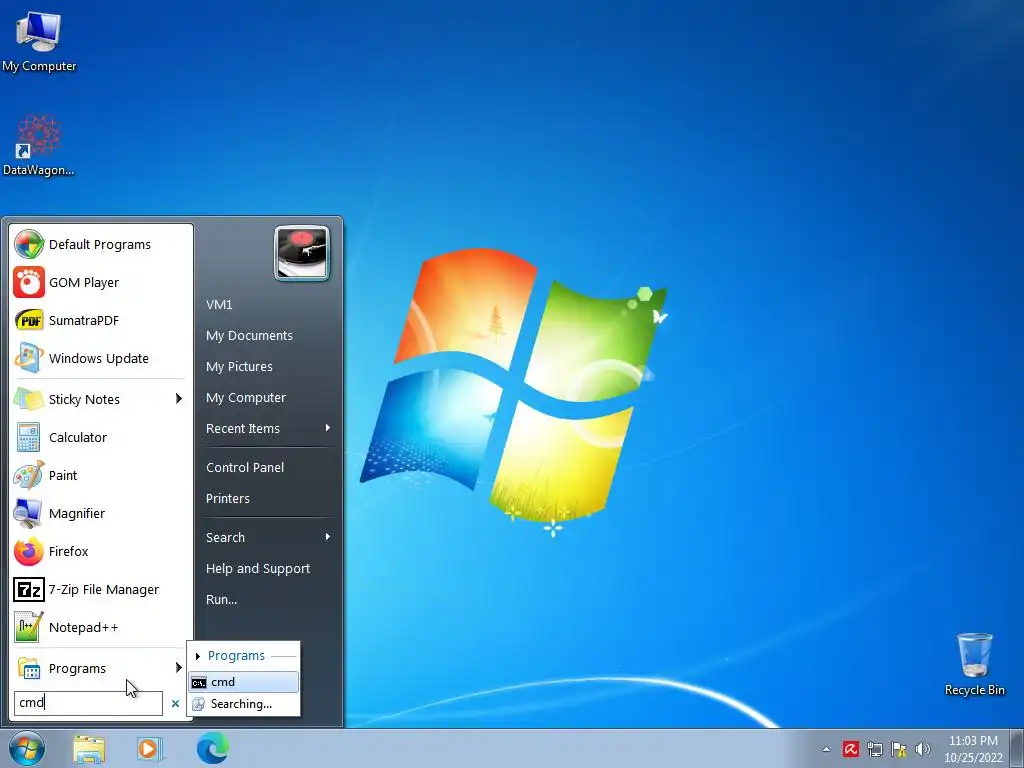Expand the Recent Items submenu arrow

point(328,428)
